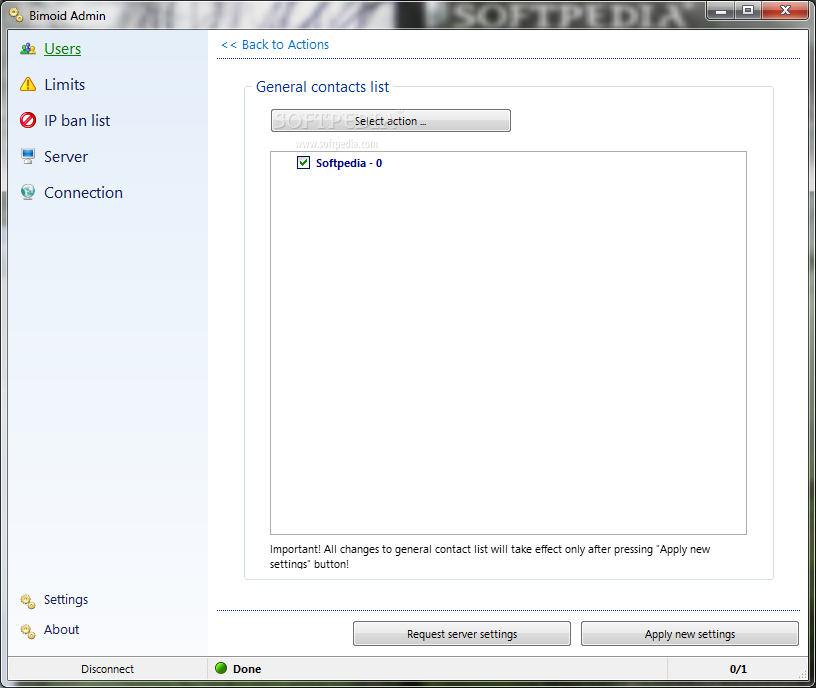Click Request server settings button

(462, 634)
